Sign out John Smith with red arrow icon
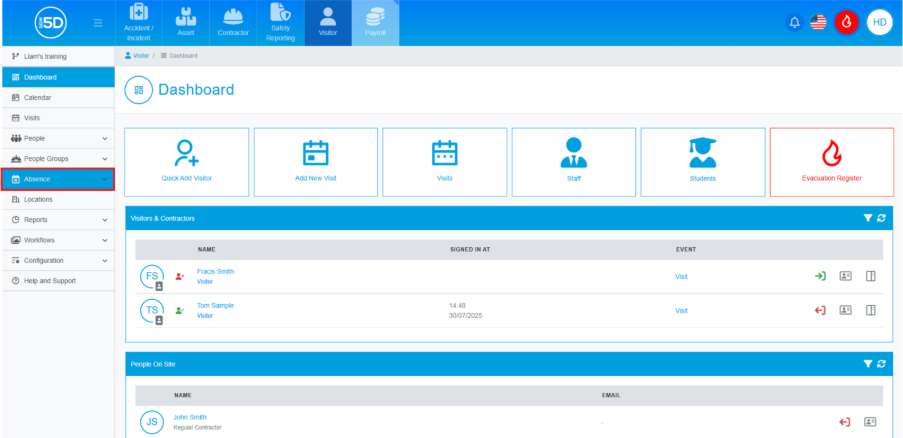Screen dimensions: 903x438 click(845, 422)
